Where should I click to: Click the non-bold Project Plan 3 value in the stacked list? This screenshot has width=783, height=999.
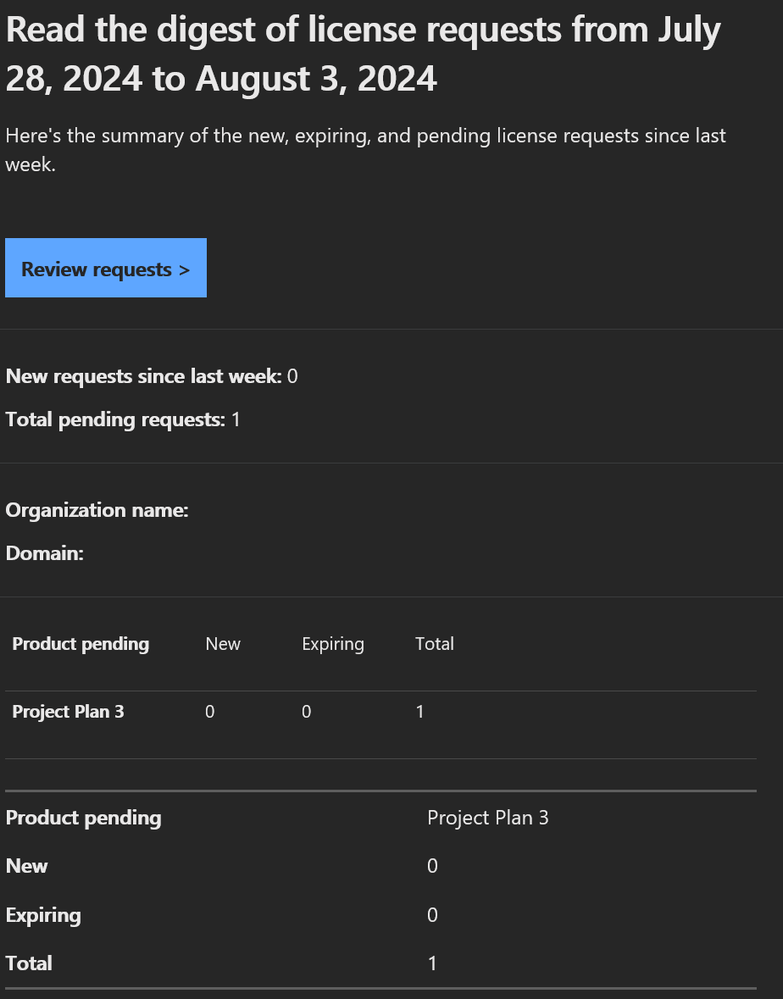point(487,818)
